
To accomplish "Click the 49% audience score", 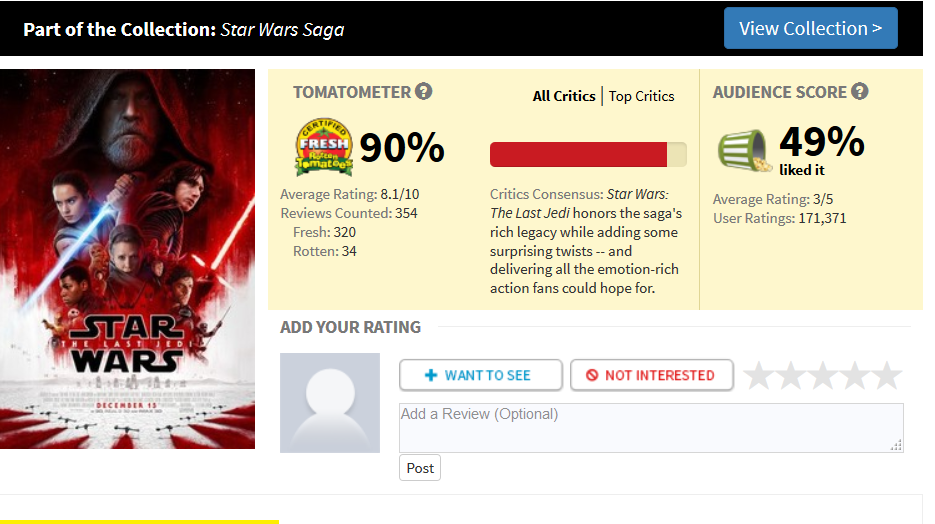I will coord(821,142).
